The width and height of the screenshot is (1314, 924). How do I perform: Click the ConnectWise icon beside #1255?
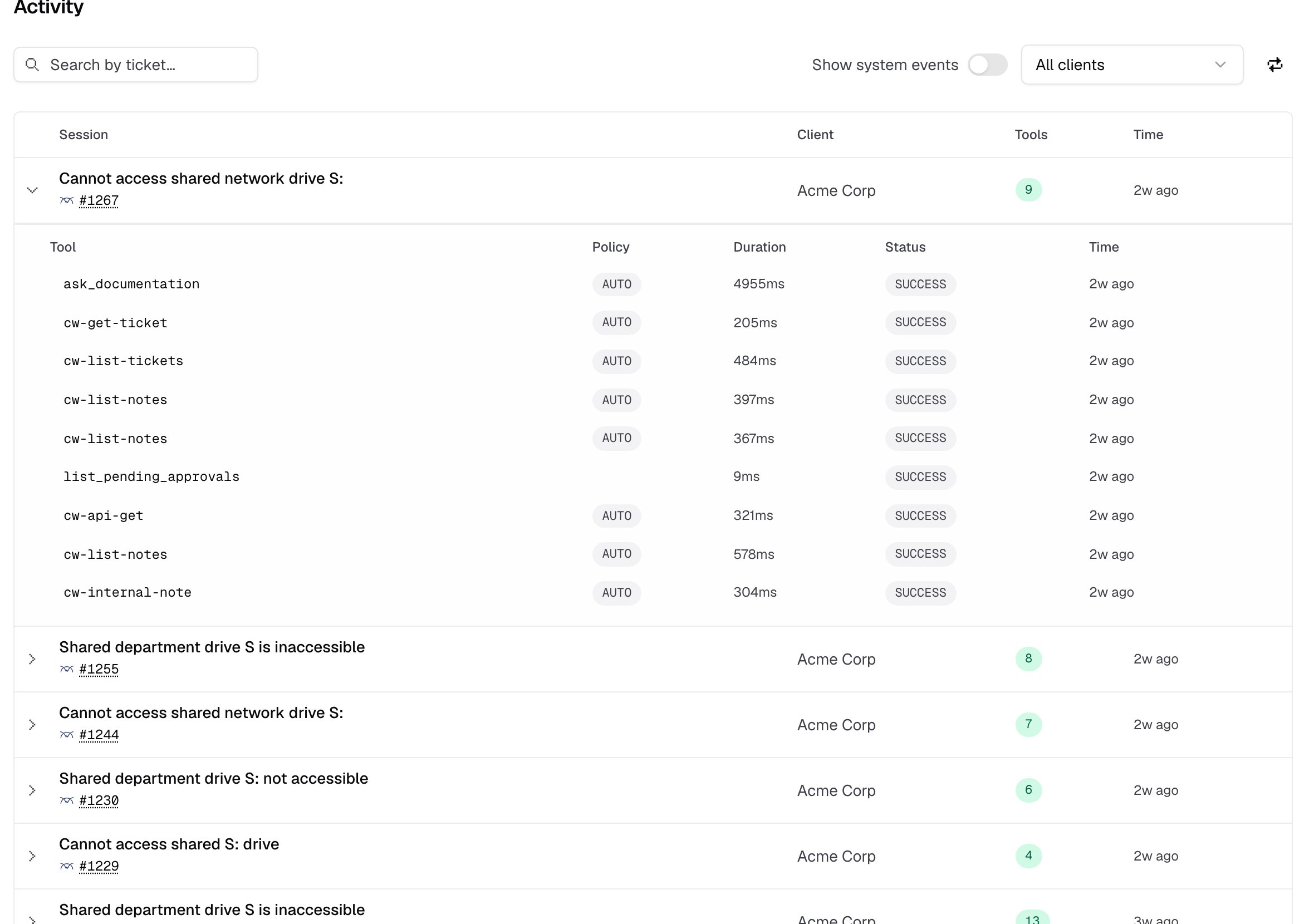(66, 669)
